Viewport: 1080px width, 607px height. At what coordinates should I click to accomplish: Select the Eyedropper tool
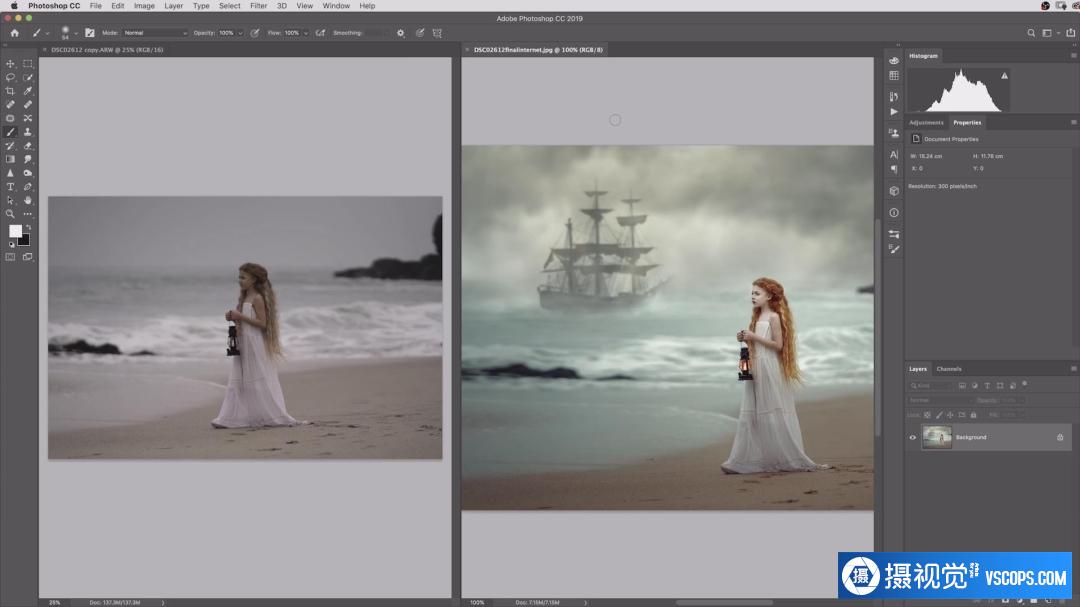coord(28,91)
